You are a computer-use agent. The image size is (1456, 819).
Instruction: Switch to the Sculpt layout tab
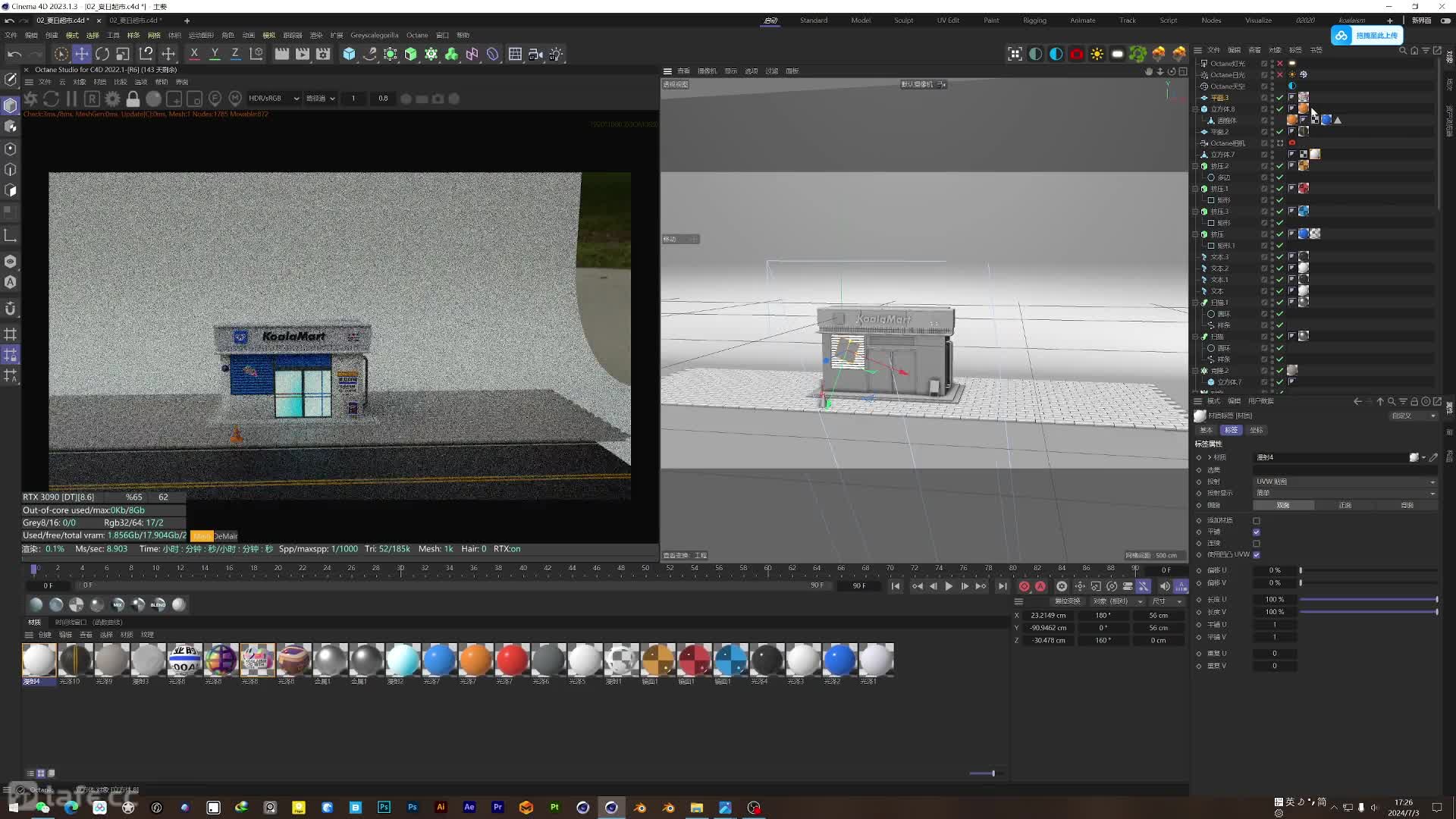coord(903,20)
